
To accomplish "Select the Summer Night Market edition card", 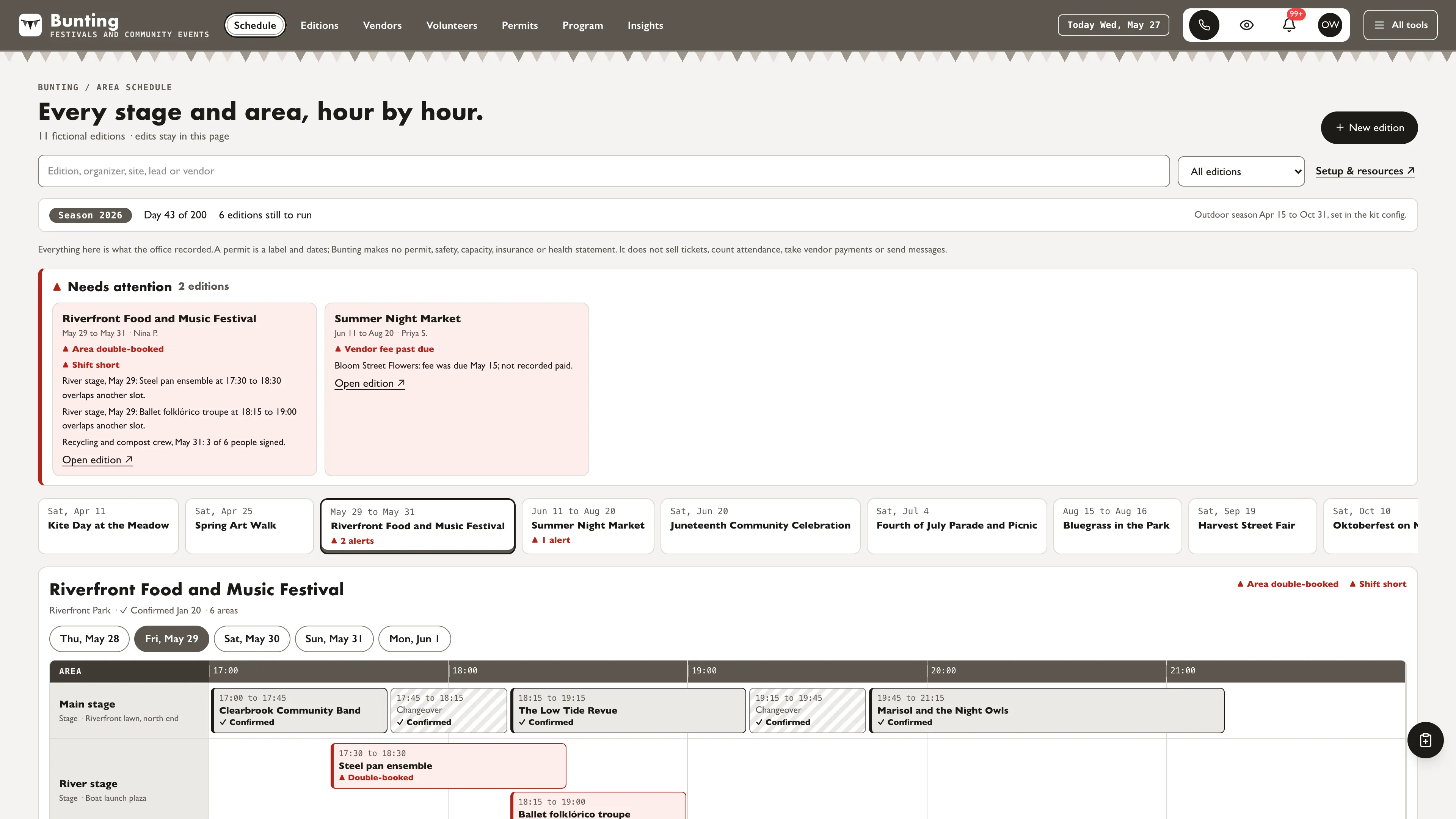I will coord(587,526).
